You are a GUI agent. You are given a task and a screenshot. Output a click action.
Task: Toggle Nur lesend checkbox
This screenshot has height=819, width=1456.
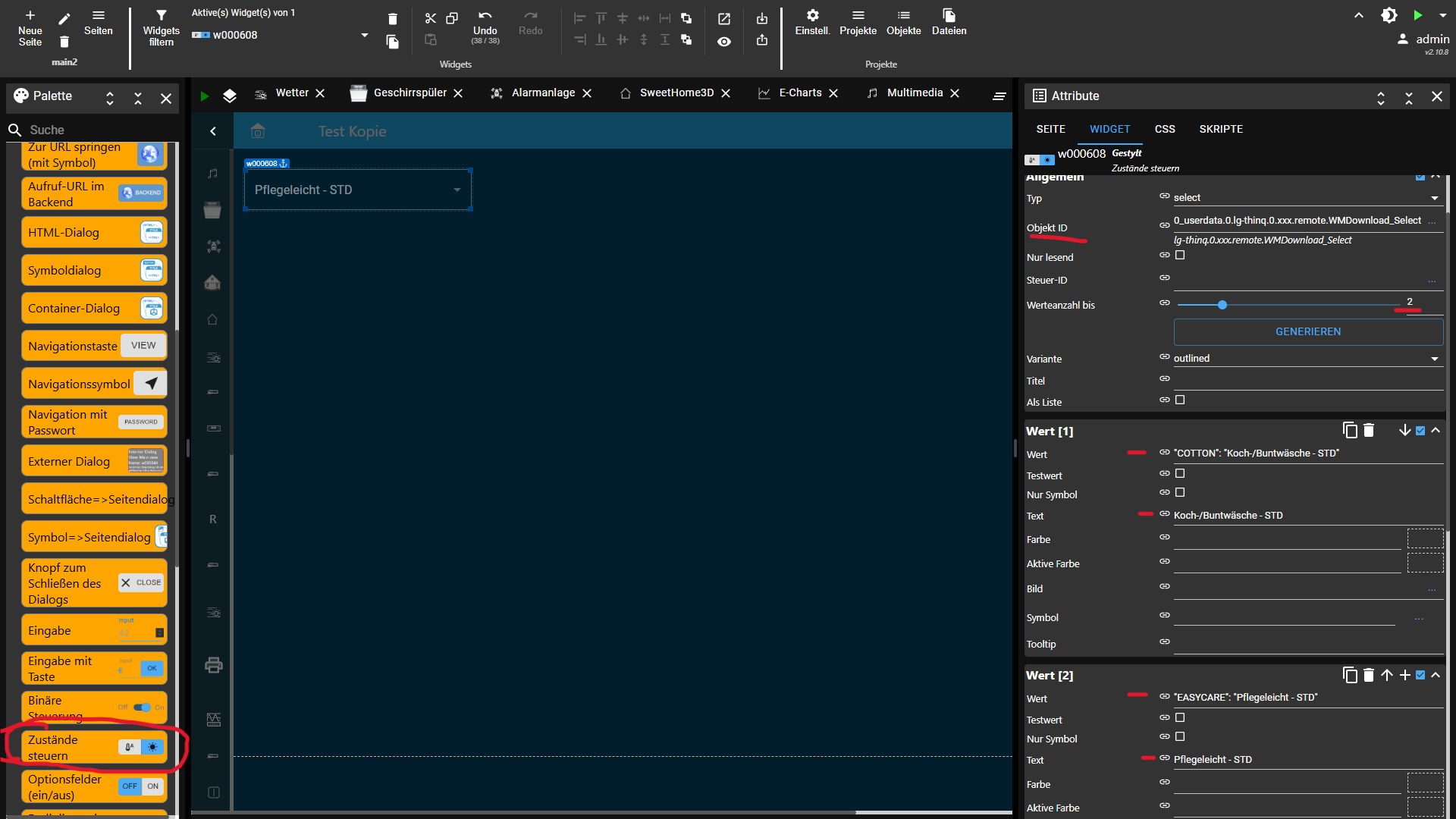click(x=1180, y=256)
